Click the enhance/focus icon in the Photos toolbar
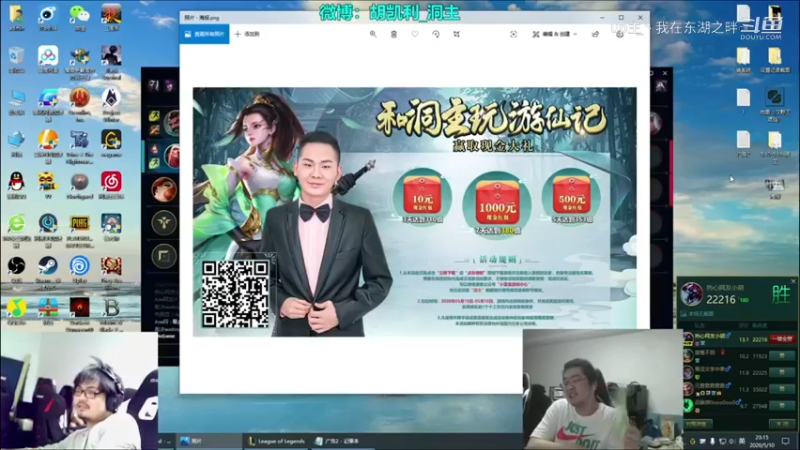This screenshot has height=450, width=800. (513, 34)
